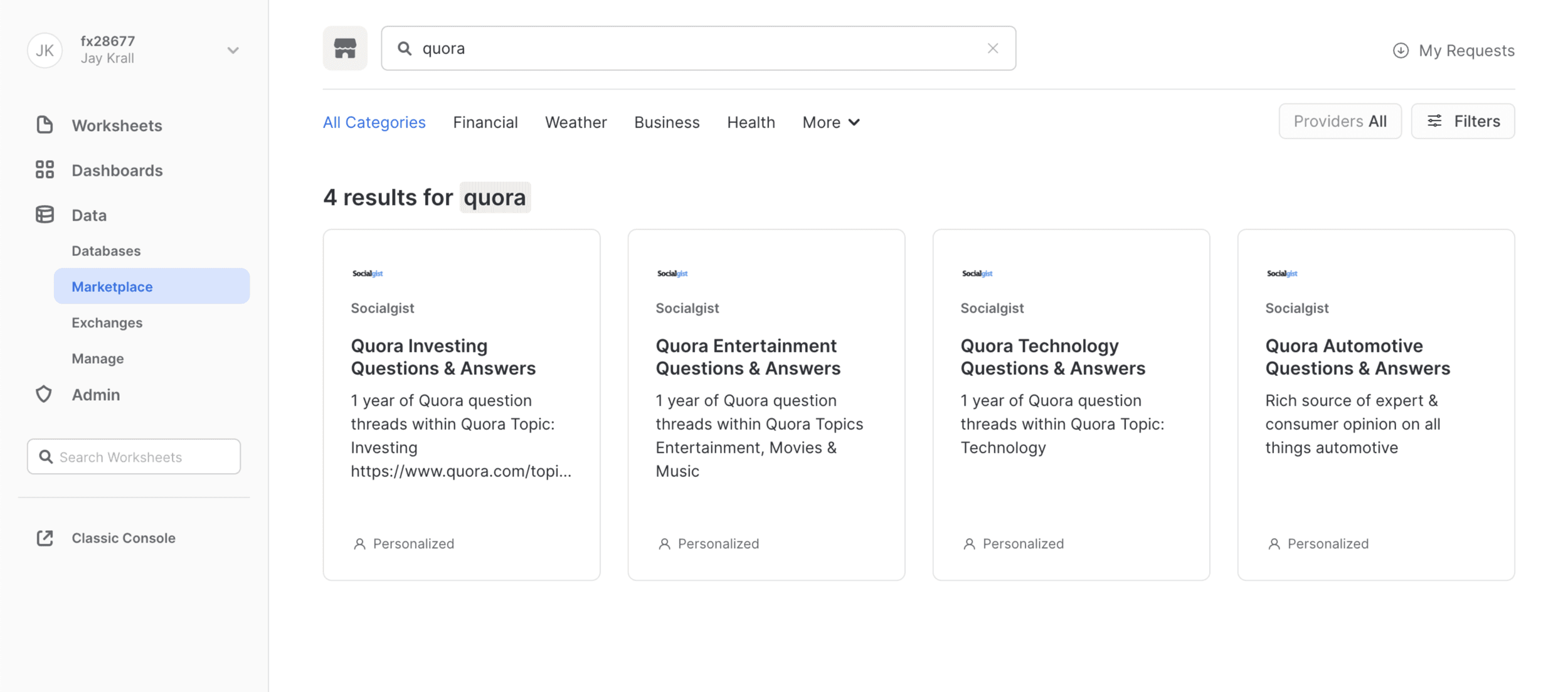Click the Admin shield icon
Viewport: 1568px width, 692px height.
point(44,394)
